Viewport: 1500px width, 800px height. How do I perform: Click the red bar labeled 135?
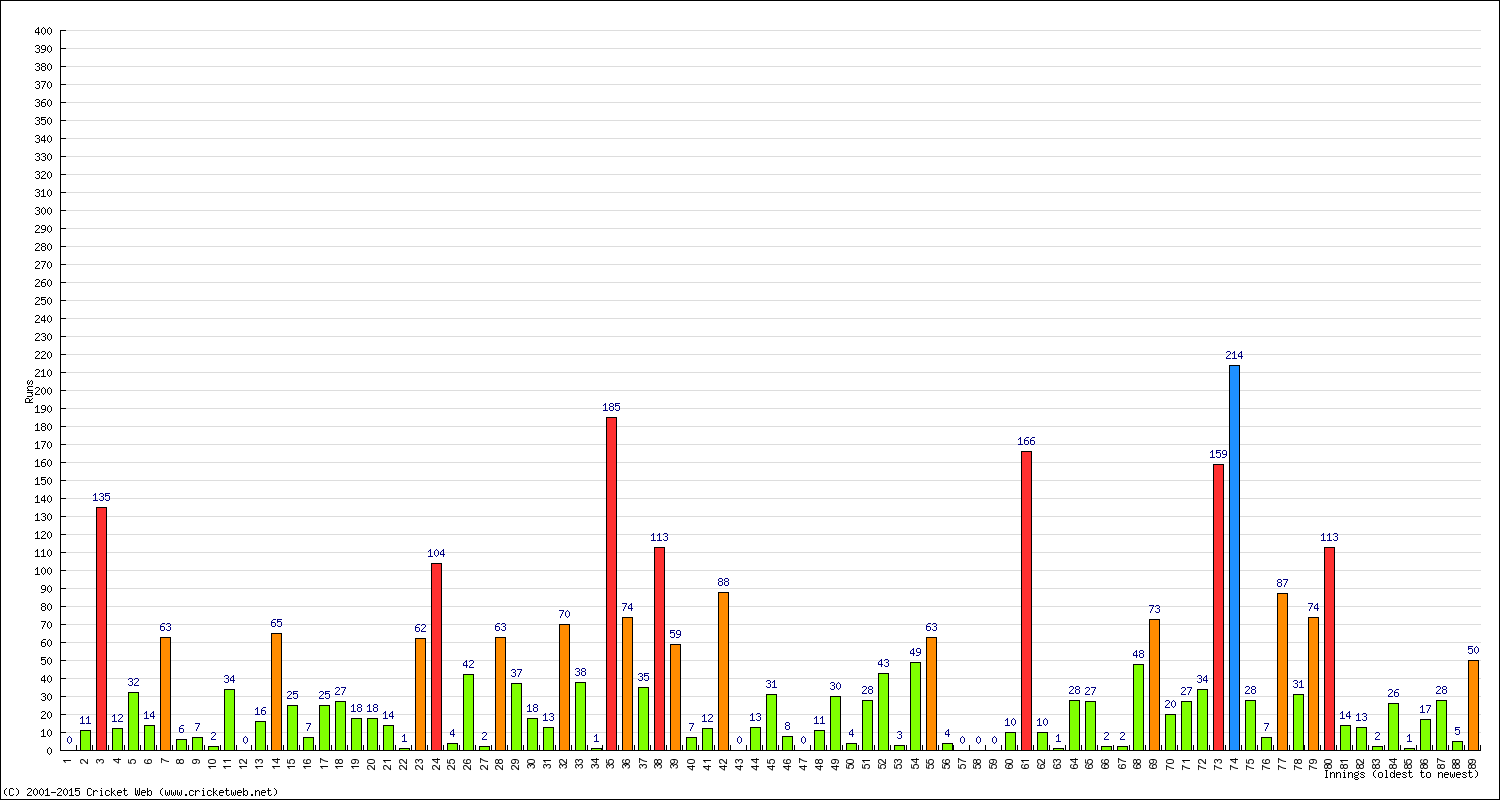pyautogui.click(x=101, y=629)
